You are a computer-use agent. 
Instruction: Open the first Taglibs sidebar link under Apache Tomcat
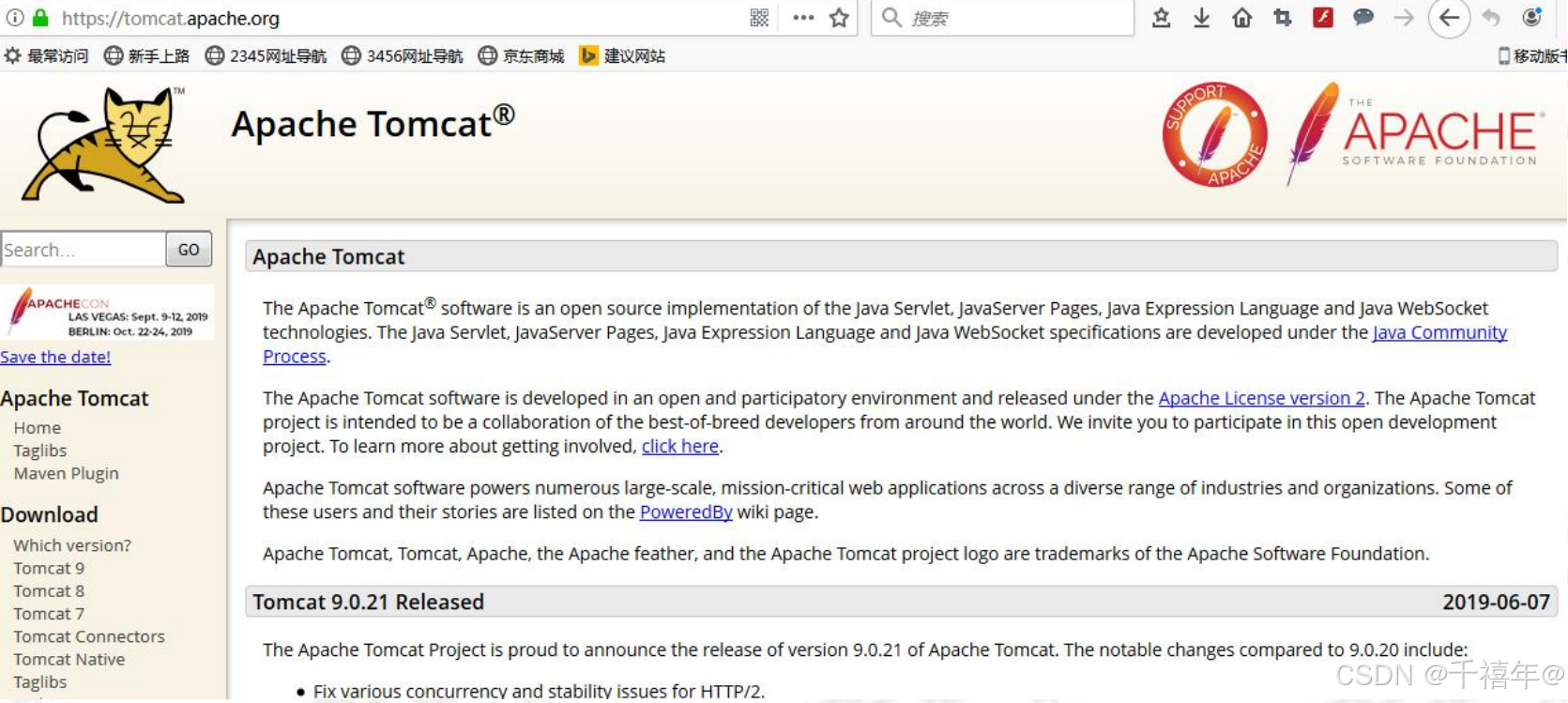tap(39, 451)
